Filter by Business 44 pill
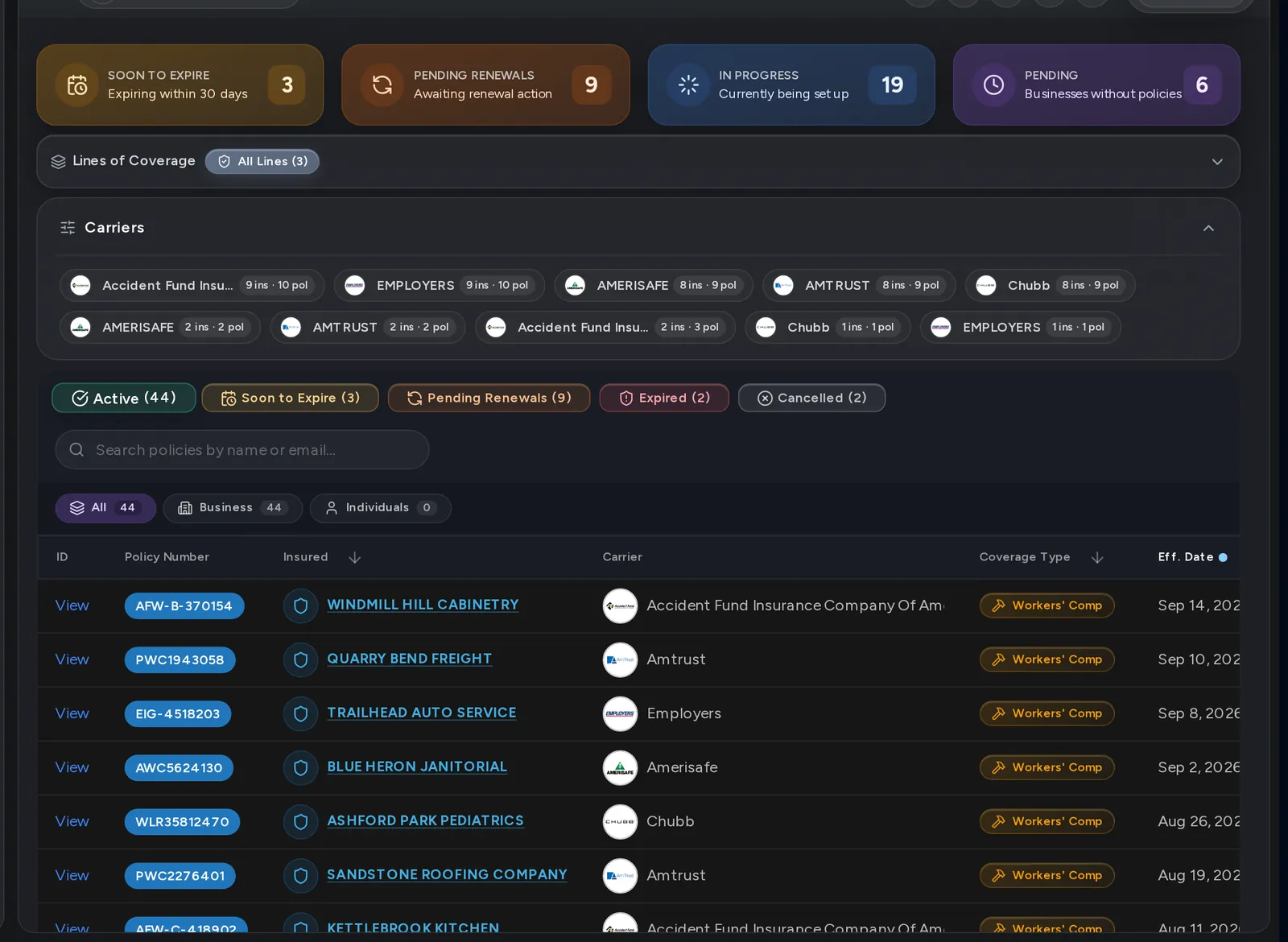The image size is (1288, 942). [x=233, y=508]
